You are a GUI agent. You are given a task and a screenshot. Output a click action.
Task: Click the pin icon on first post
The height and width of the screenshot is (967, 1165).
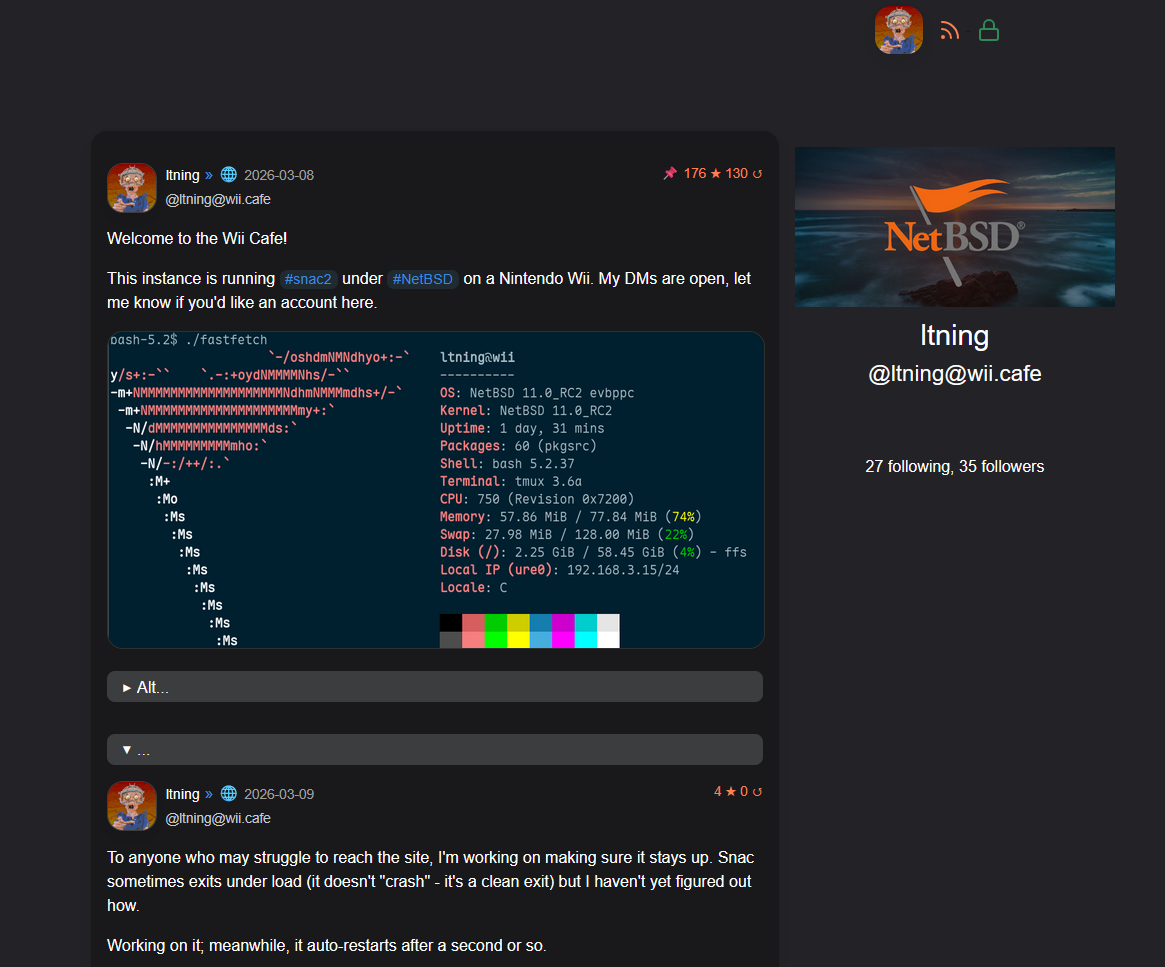click(x=670, y=174)
